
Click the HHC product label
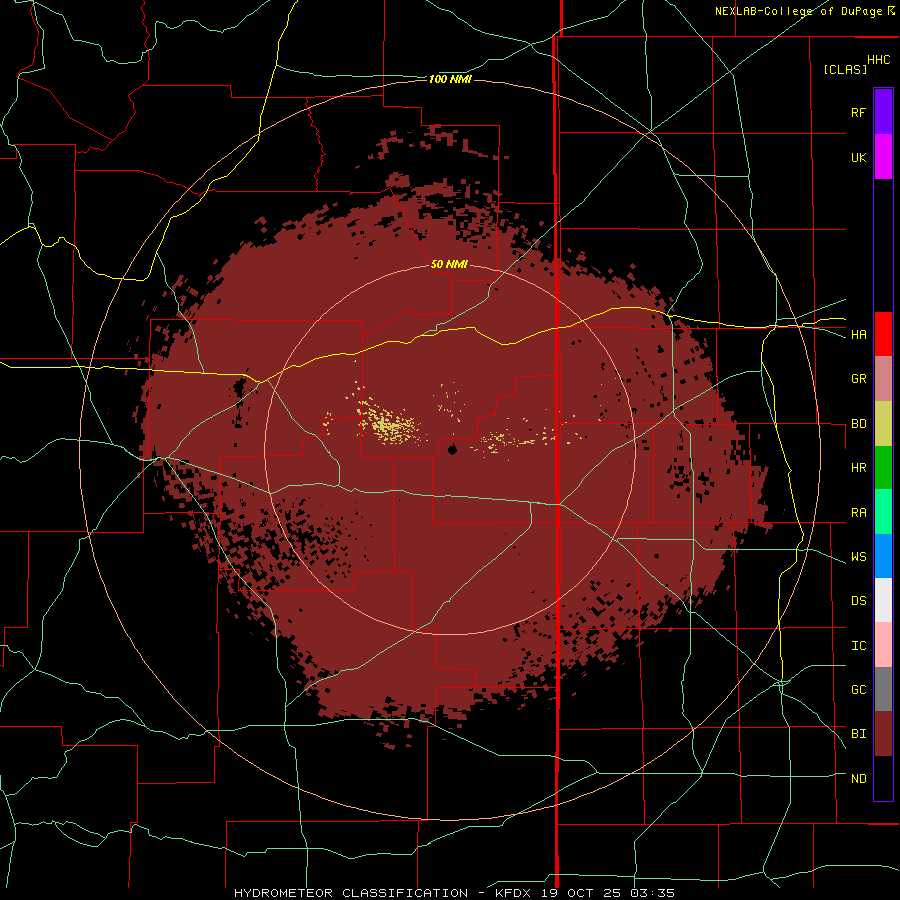[878, 60]
